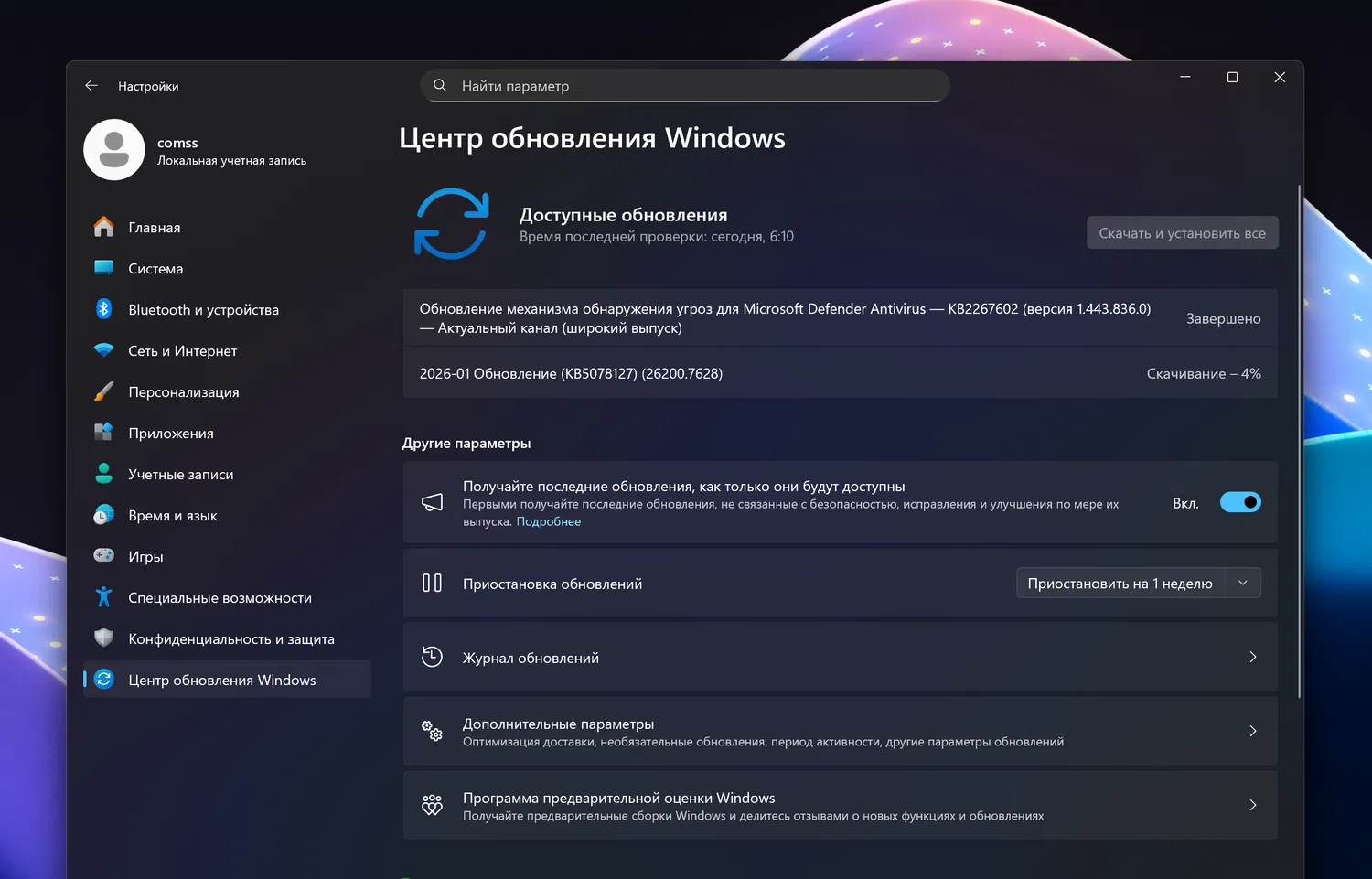Viewport: 1372px width, 879px height.
Task: Click the Скачать и установить все button
Action: point(1182,232)
